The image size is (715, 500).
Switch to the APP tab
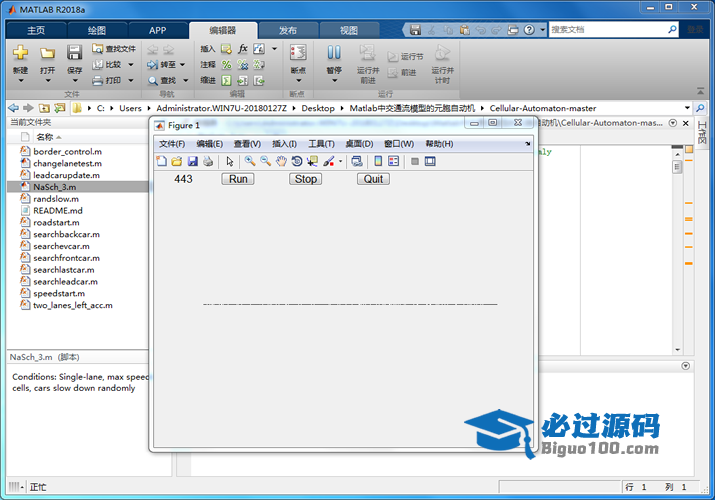coord(157,31)
